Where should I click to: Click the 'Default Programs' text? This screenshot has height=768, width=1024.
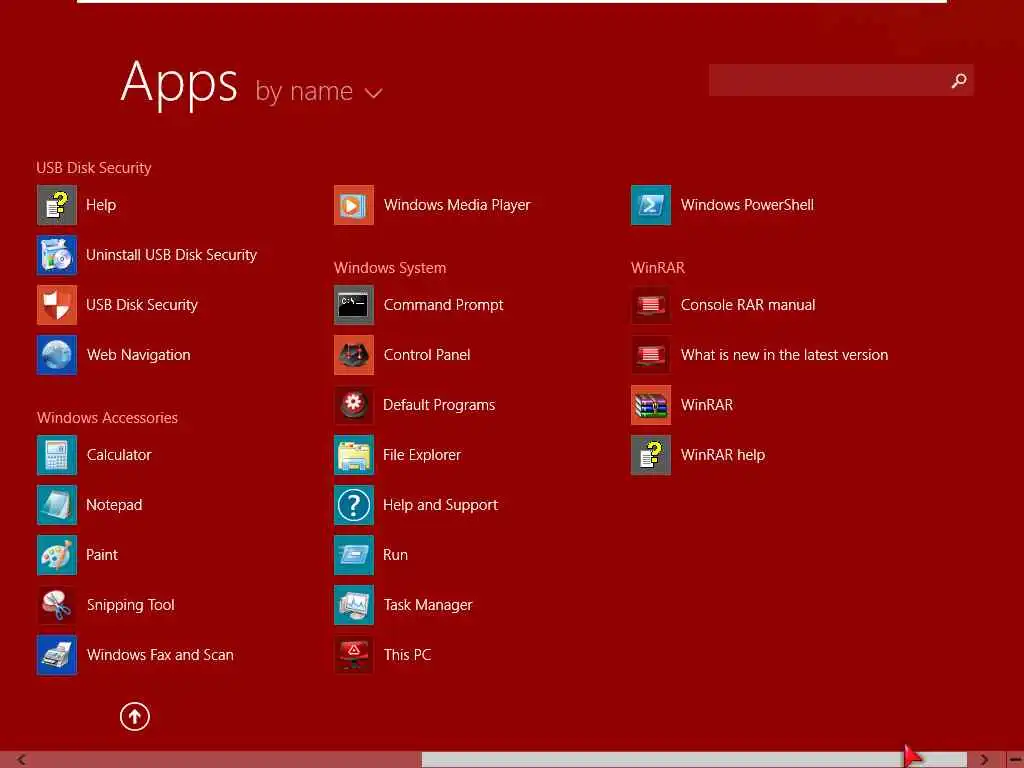(439, 405)
